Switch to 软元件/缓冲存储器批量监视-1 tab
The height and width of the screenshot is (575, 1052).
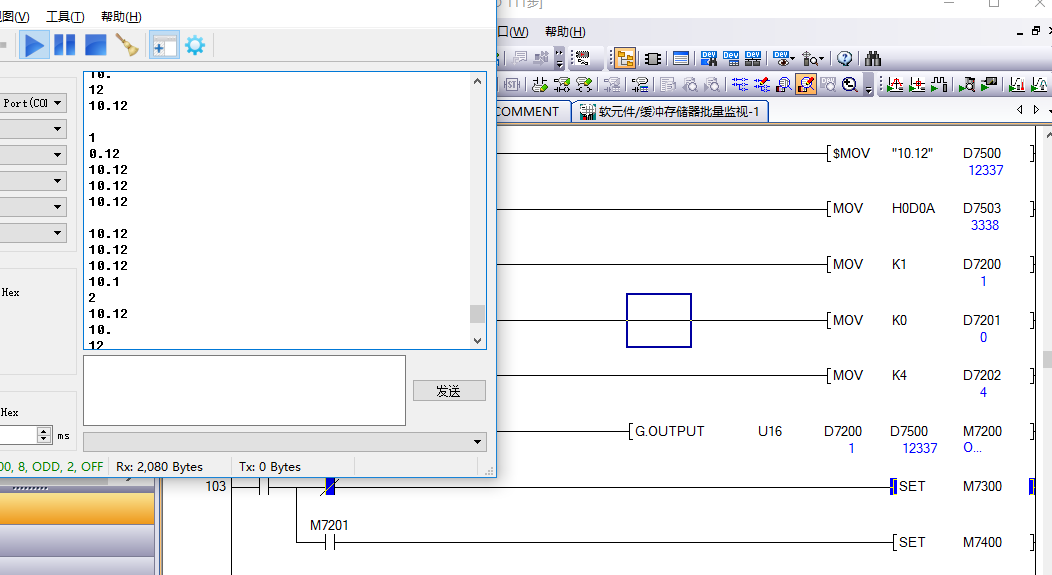[670, 112]
